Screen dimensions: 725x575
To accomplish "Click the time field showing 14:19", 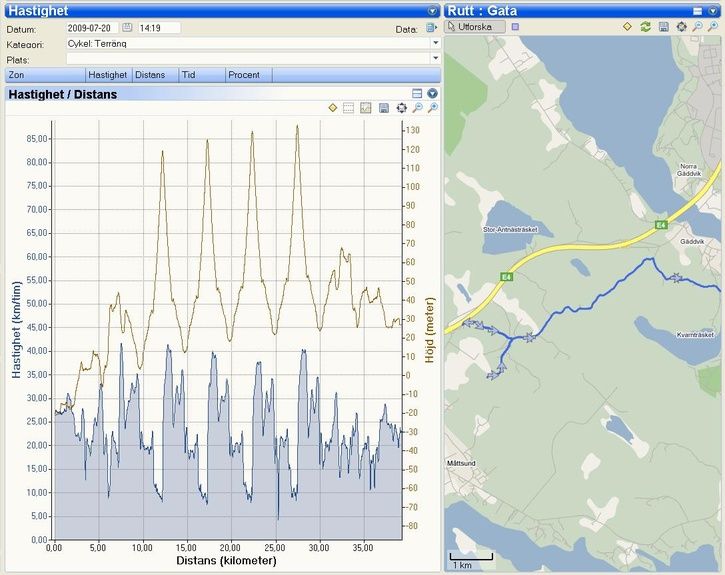I will [158, 28].
